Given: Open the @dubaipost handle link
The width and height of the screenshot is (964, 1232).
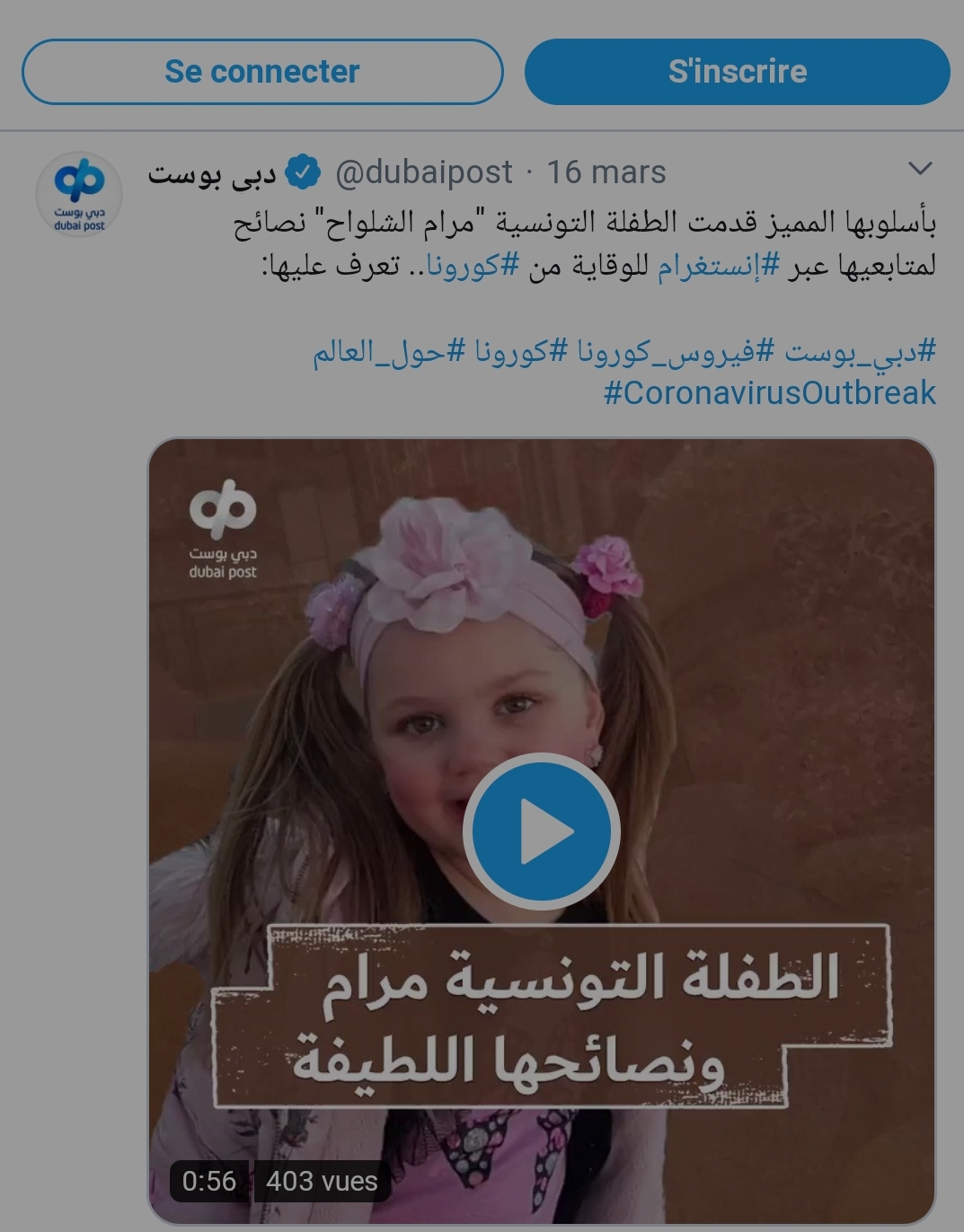Looking at the screenshot, I should tap(423, 172).
